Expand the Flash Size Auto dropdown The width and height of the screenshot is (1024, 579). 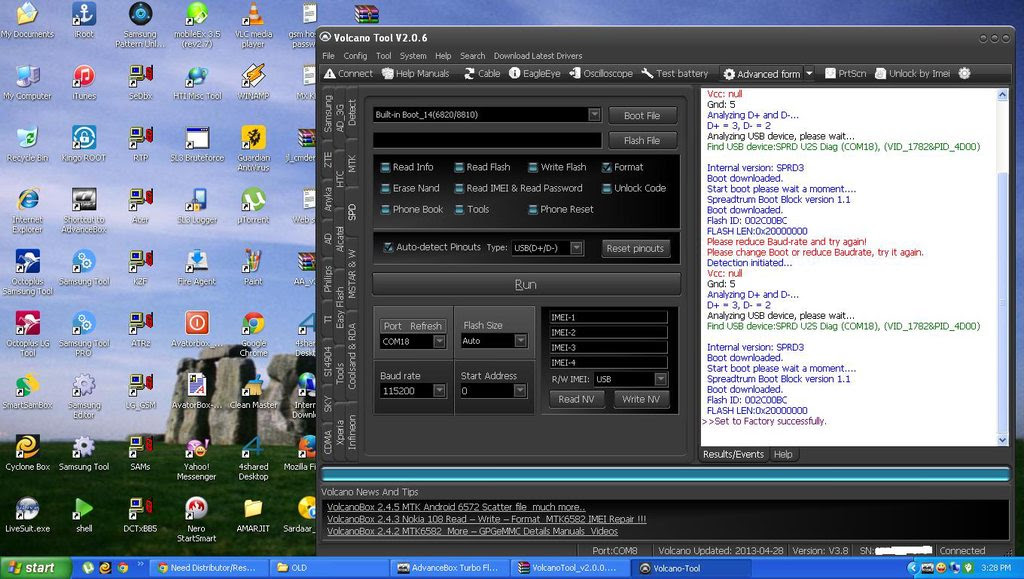(520, 341)
